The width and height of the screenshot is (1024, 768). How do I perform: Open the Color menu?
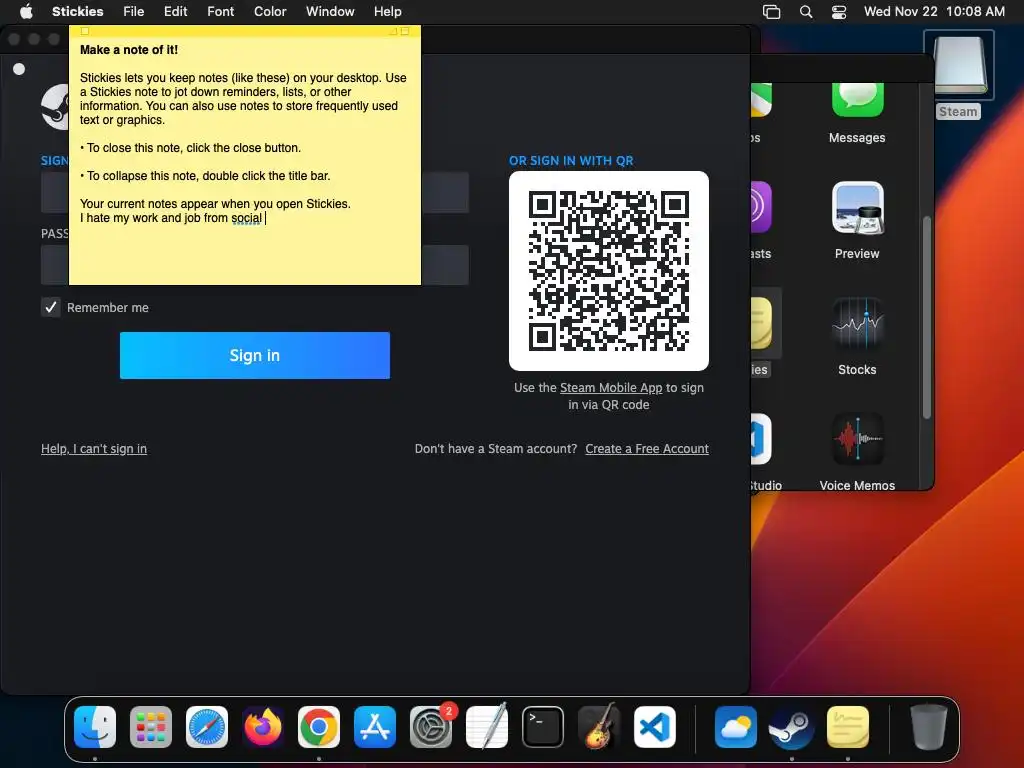pos(270,11)
